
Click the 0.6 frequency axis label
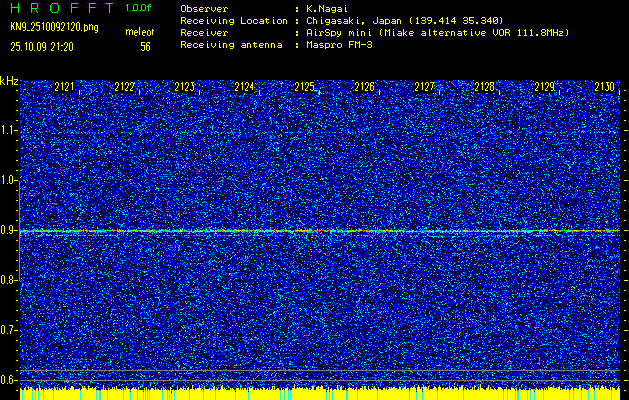(9, 379)
